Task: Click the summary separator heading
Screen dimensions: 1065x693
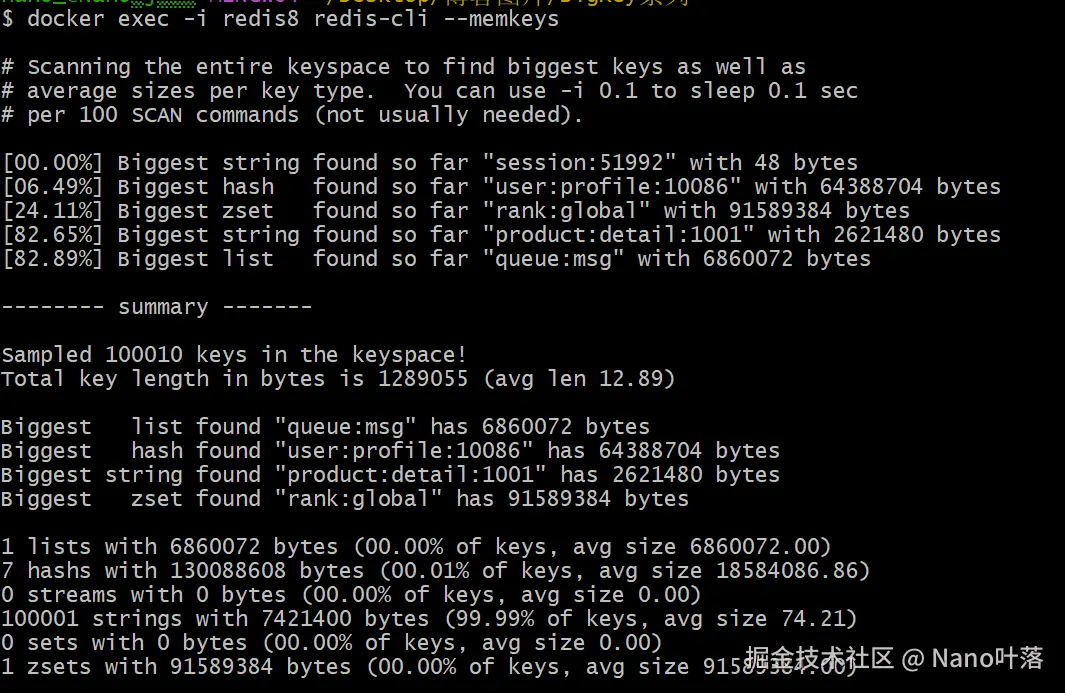Action: pos(157,307)
